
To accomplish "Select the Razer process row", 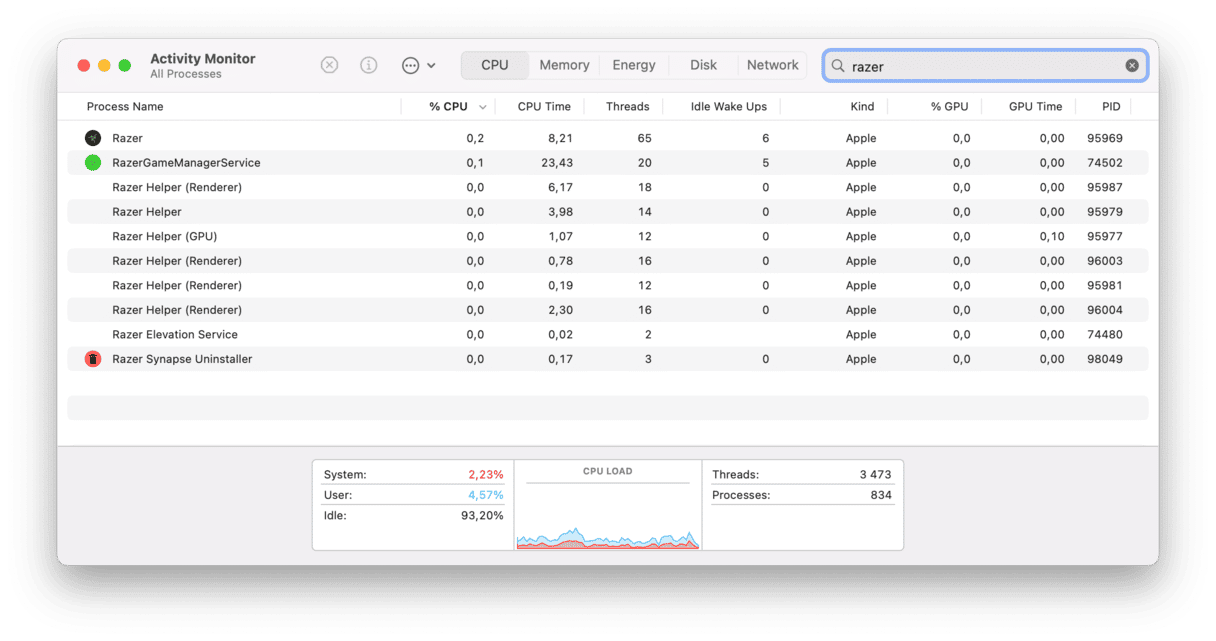I will click(608, 138).
